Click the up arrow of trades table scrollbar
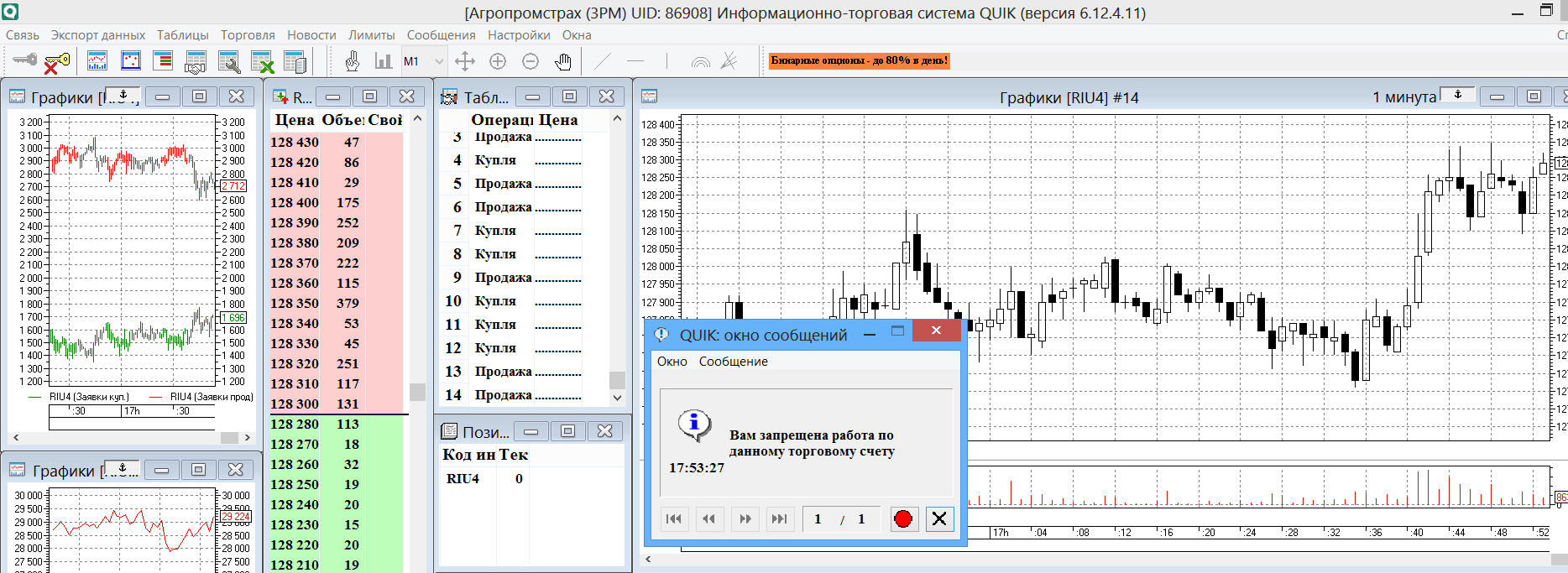Screen dimensions: 1568x573 (x=617, y=118)
